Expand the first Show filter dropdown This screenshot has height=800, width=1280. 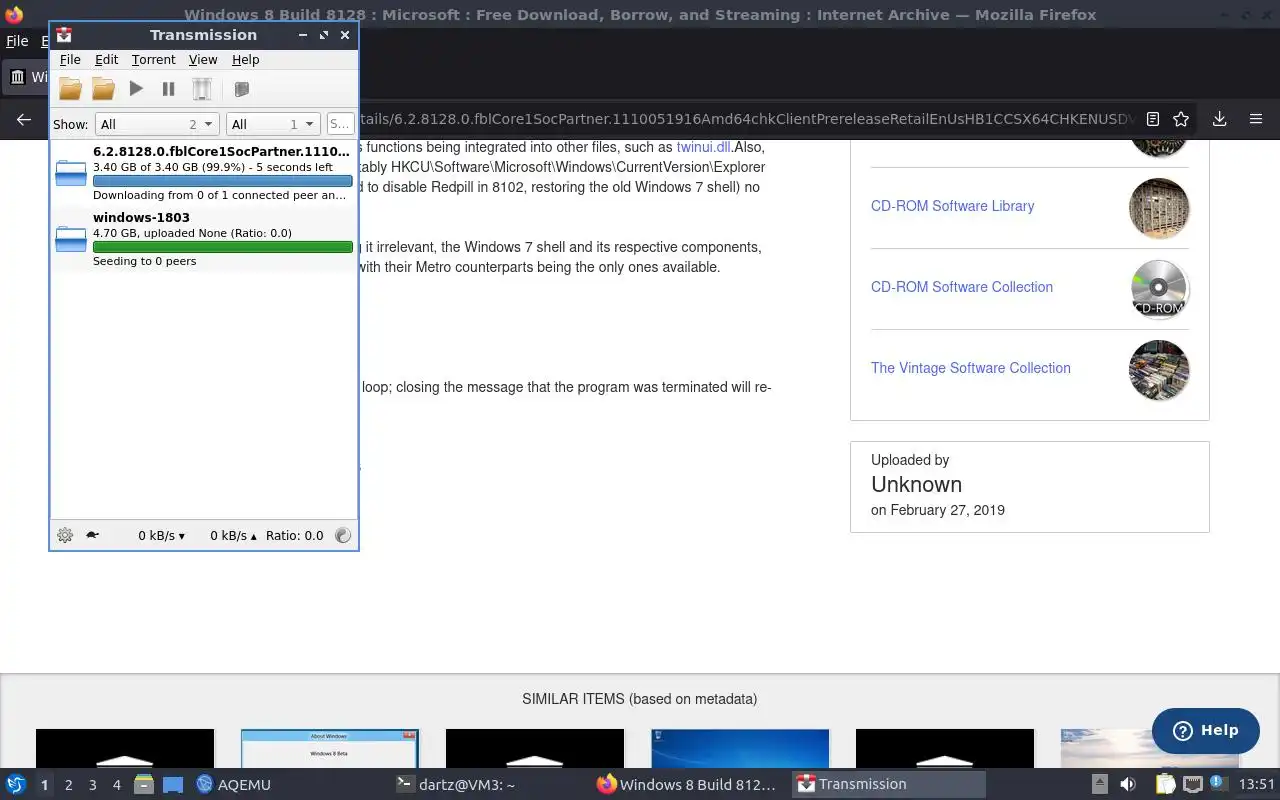157,124
